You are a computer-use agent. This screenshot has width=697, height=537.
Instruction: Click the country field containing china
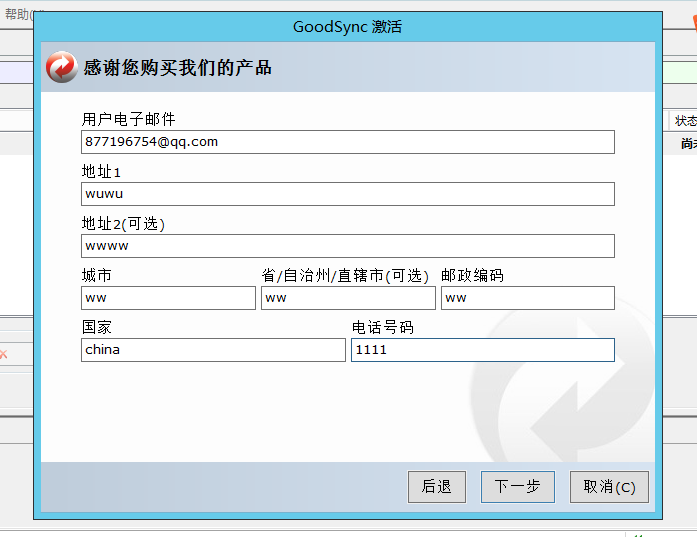[213, 350]
